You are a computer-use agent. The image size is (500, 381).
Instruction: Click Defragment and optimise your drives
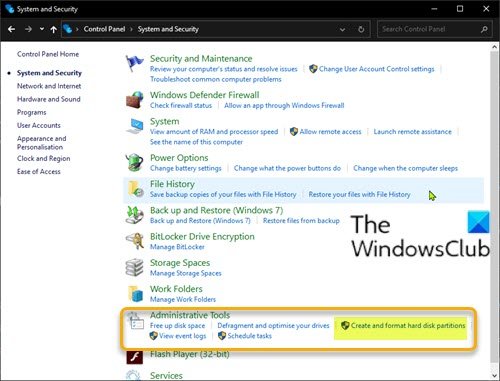point(273,326)
